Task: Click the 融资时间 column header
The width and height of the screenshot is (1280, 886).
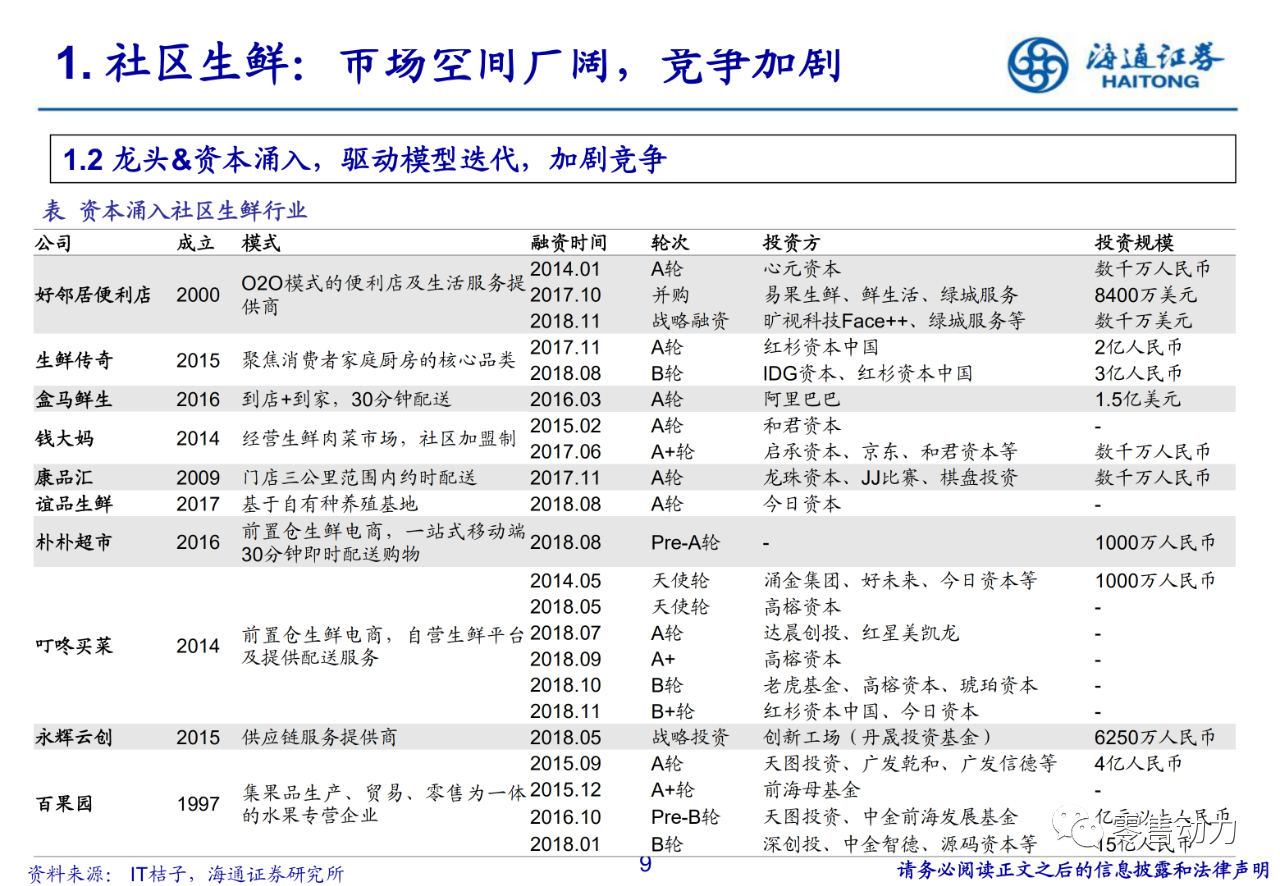Action: [568, 243]
